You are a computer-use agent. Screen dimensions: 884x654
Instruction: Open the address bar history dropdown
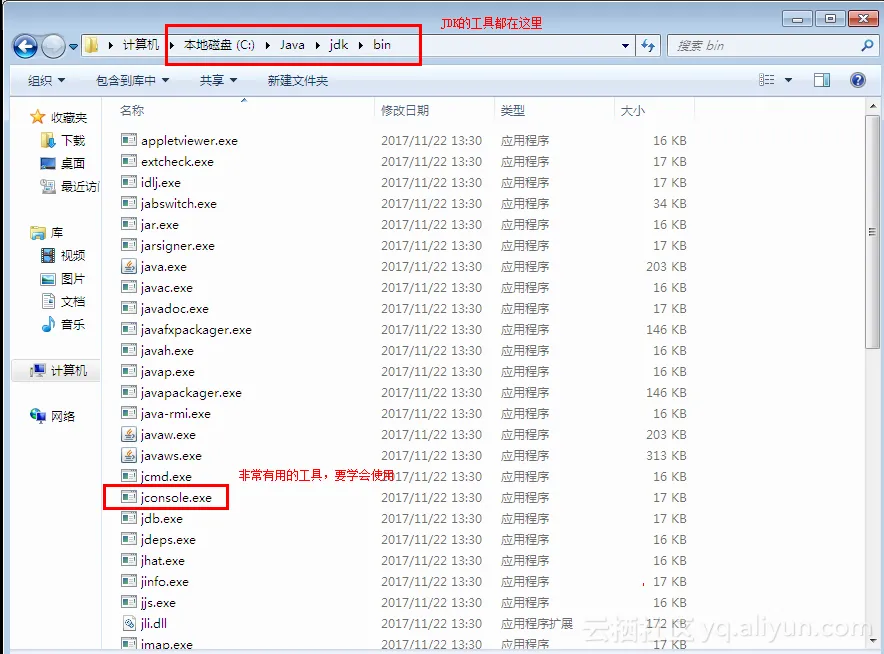click(x=625, y=46)
